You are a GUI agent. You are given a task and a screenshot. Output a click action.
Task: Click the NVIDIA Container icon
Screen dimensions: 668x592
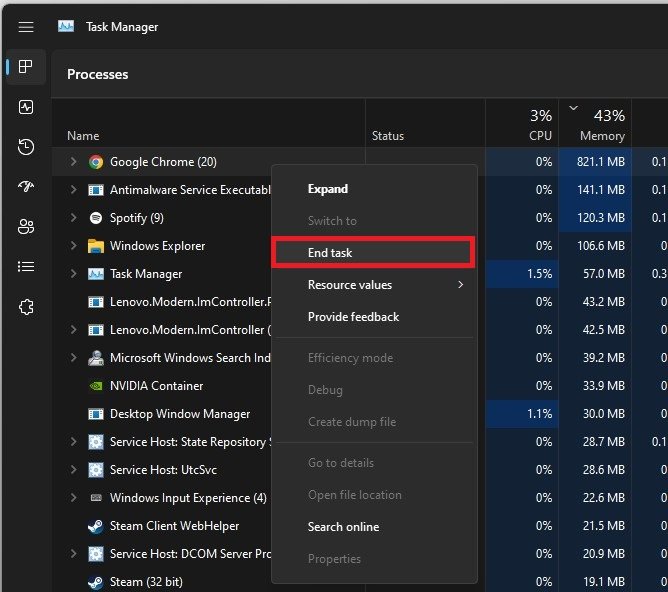tap(96, 386)
